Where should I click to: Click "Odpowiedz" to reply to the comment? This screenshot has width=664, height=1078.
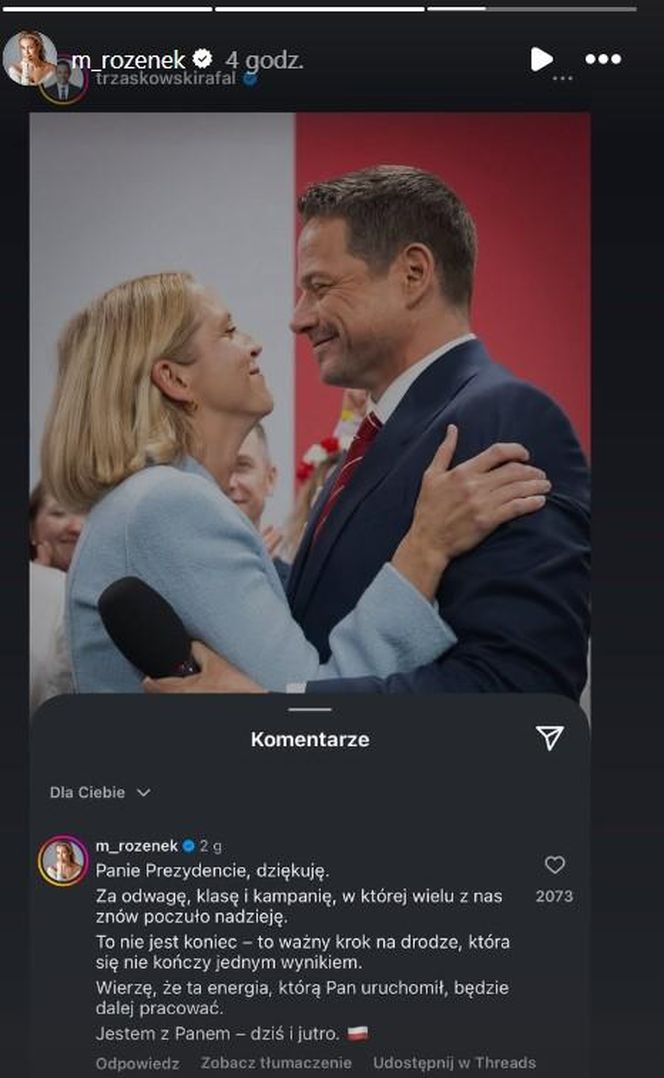137,1063
